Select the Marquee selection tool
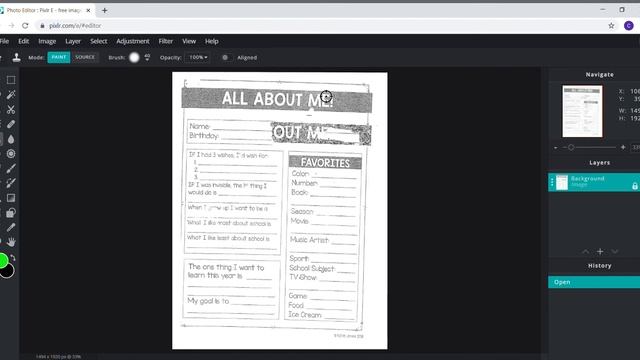The image size is (640, 360). coord(11,80)
